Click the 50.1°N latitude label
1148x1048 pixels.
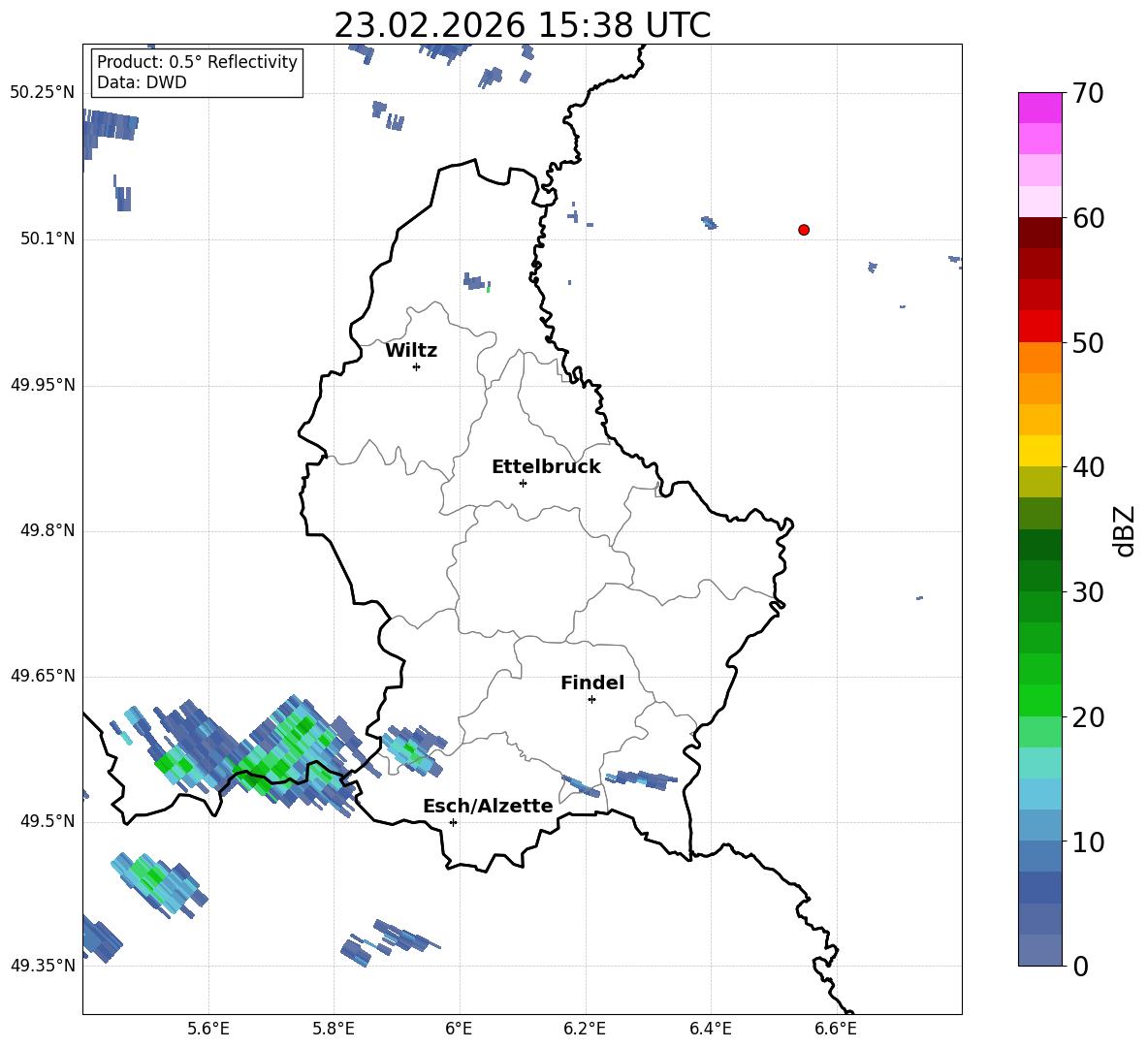pos(48,238)
